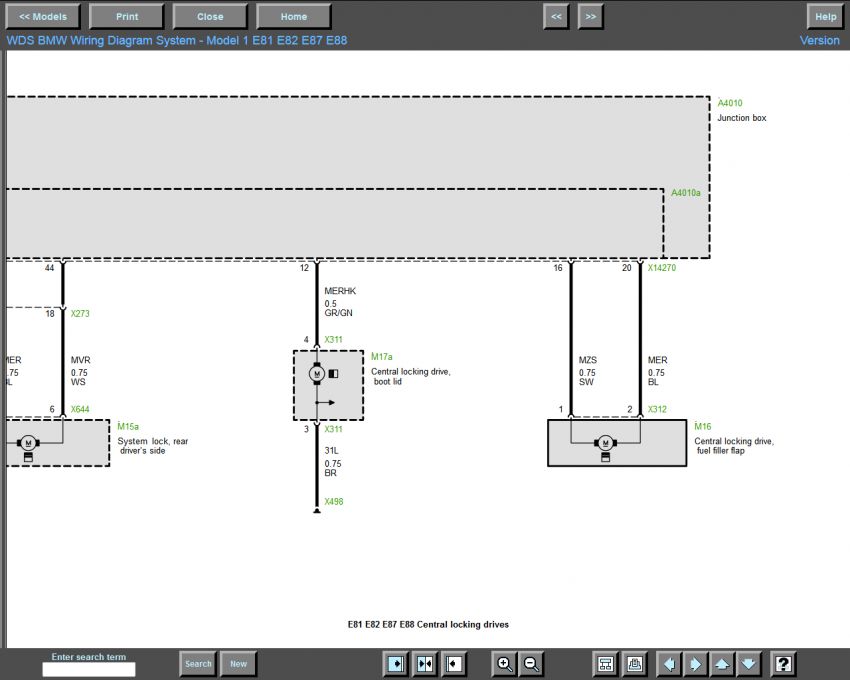
Task: Open the X312 connector link
Action: pyautogui.click(x=658, y=409)
